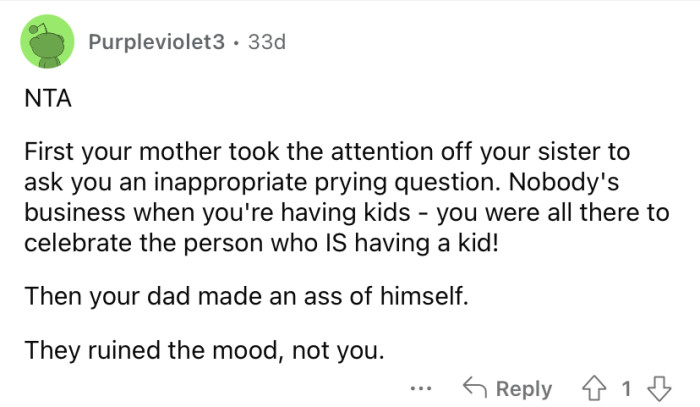Click the 33d comment timestamp

[268, 44]
